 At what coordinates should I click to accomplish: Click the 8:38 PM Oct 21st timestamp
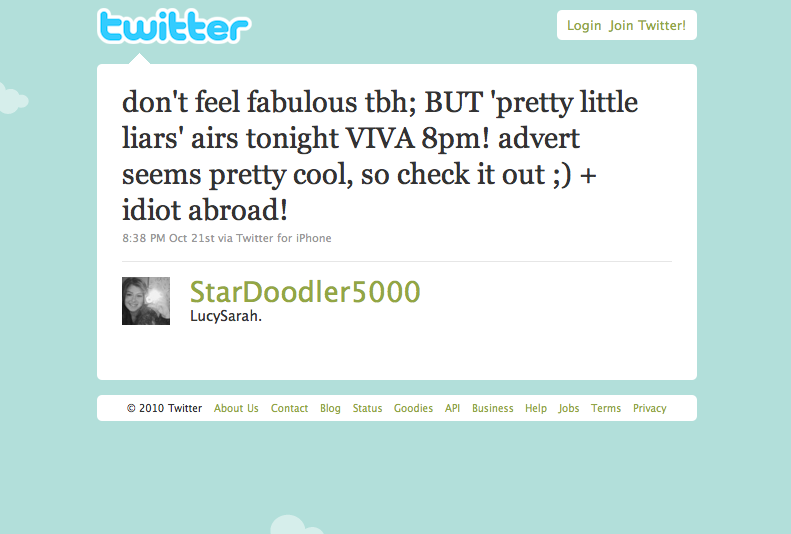pyautogui.click(x=168, y=238)
